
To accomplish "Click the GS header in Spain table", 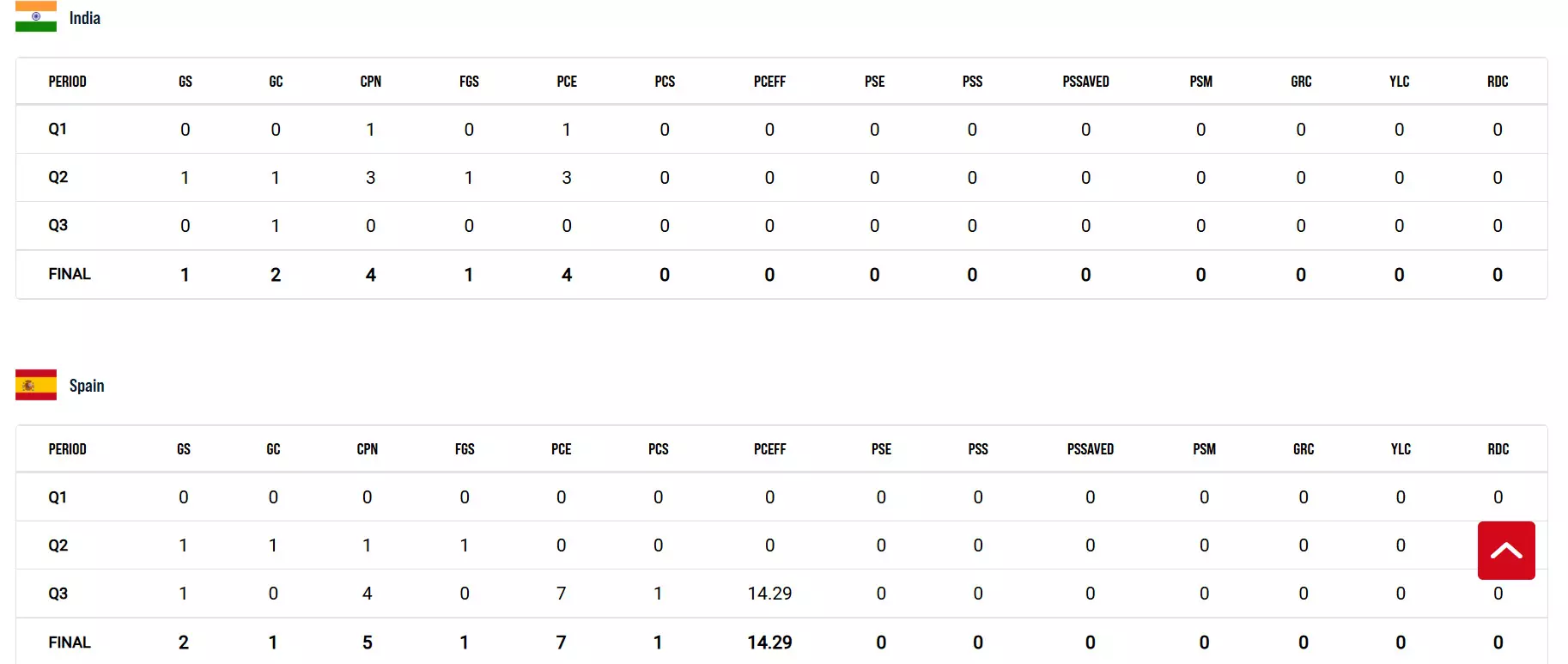I will (x=184, y=449).
